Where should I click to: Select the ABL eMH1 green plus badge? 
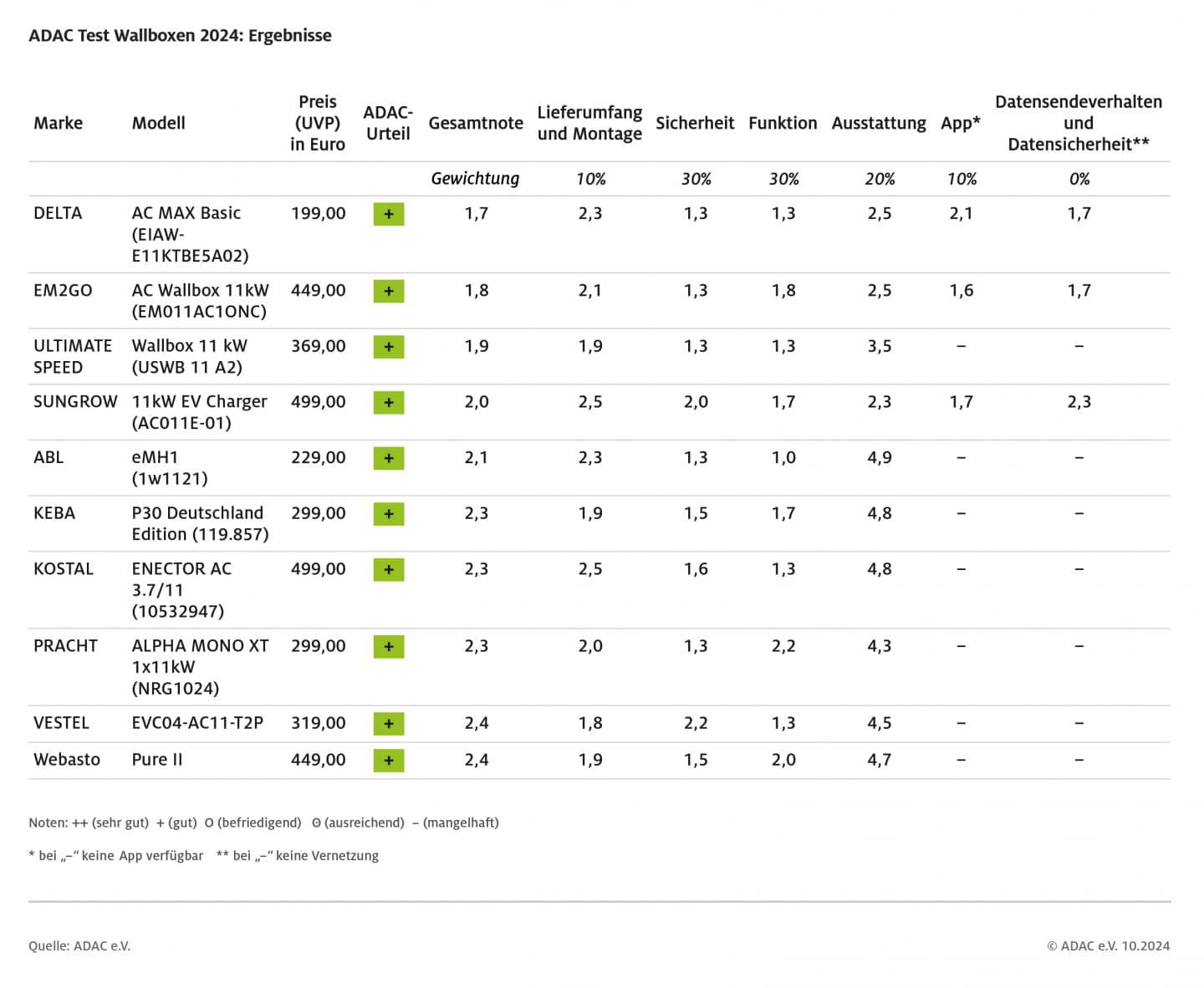388,458
